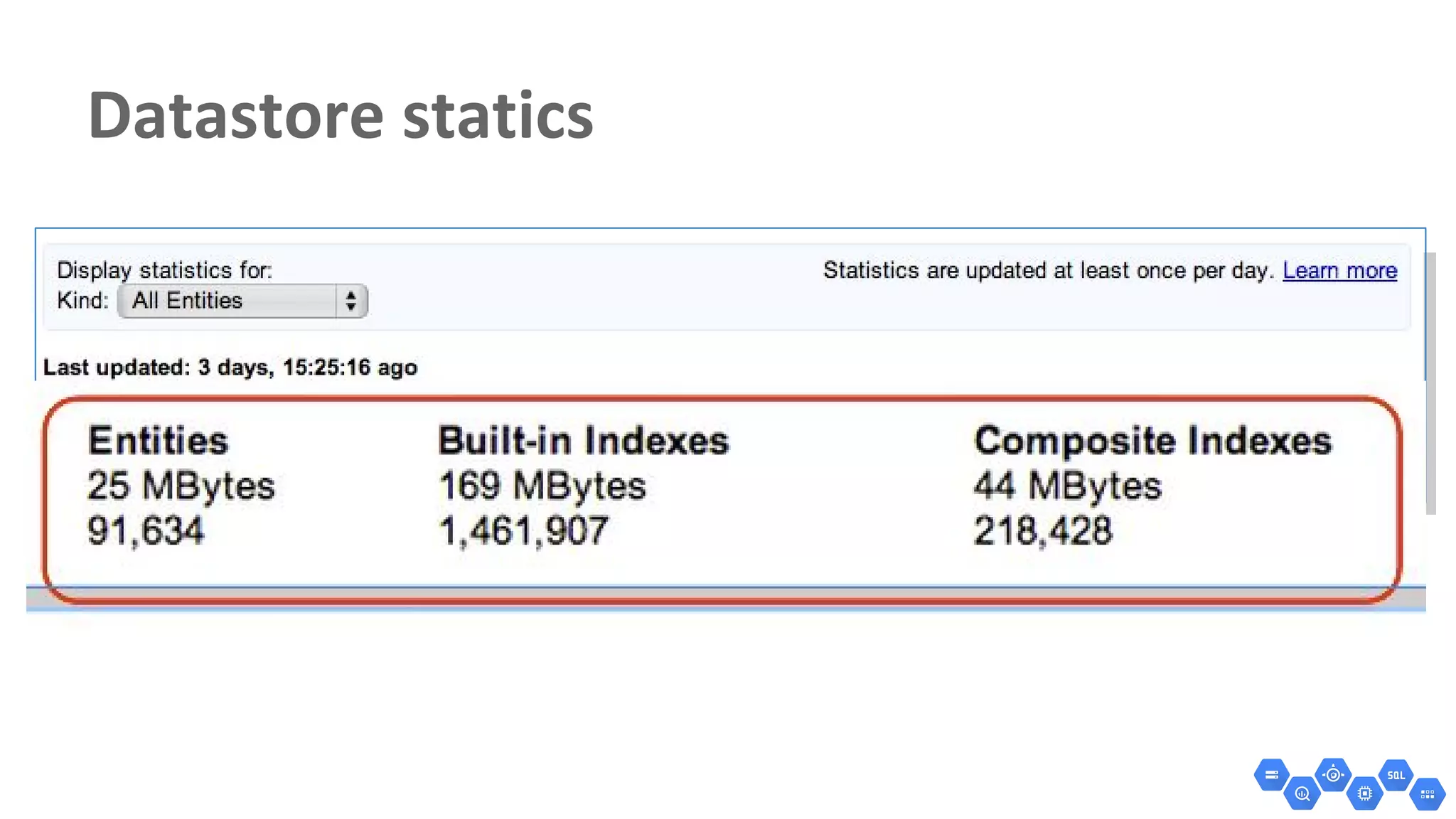The width and height of the screenshot is (1456, 819).
Task: Click the 44 MBytes composite index size
Action: (1067, 486)
